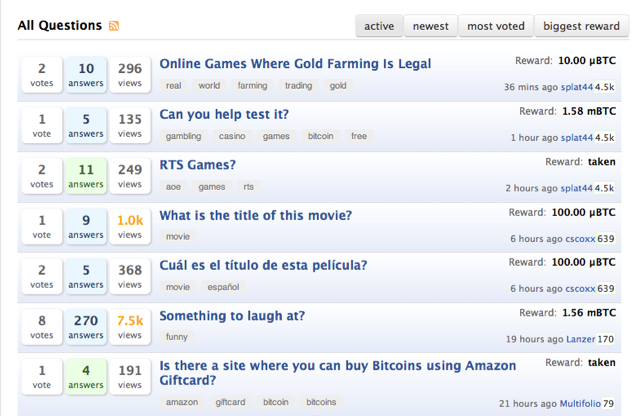Filter by the farming tag

252,86
